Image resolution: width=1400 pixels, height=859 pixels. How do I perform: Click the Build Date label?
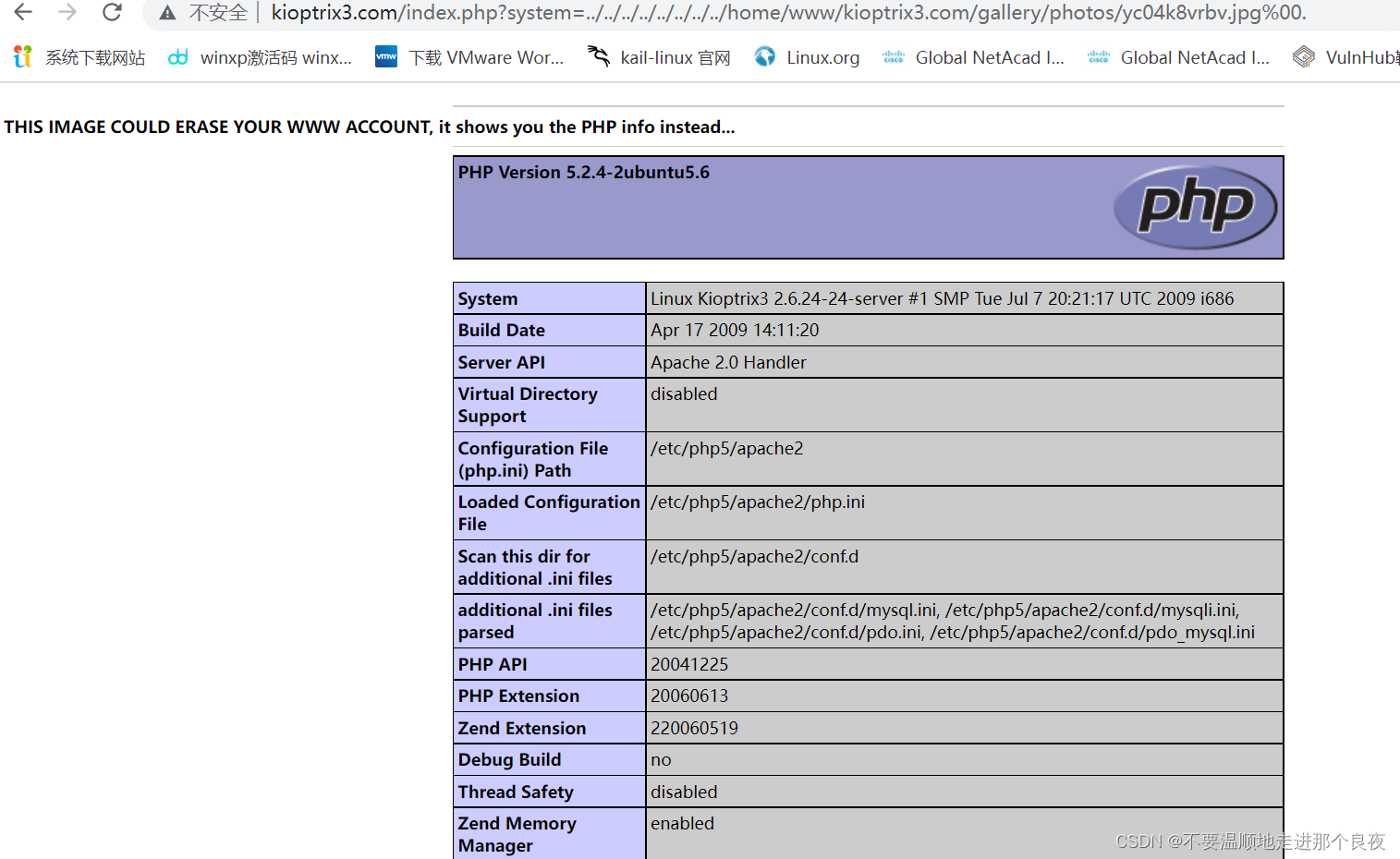click(x=501, y=331)
